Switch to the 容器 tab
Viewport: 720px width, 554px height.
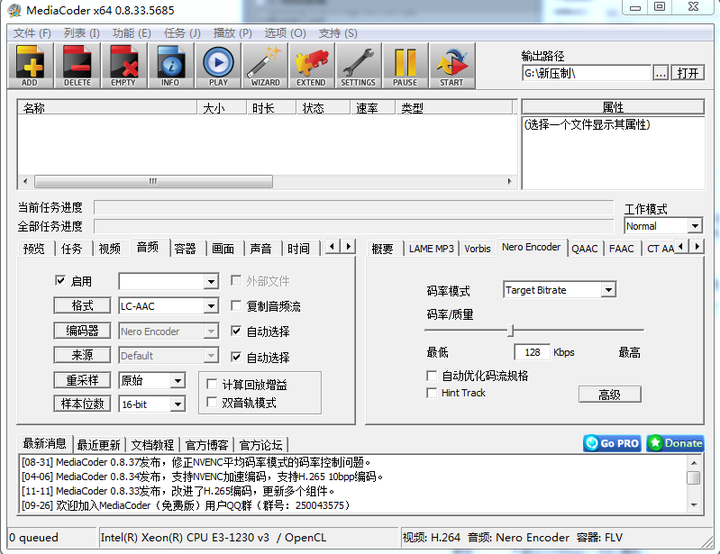click(185, 249)
